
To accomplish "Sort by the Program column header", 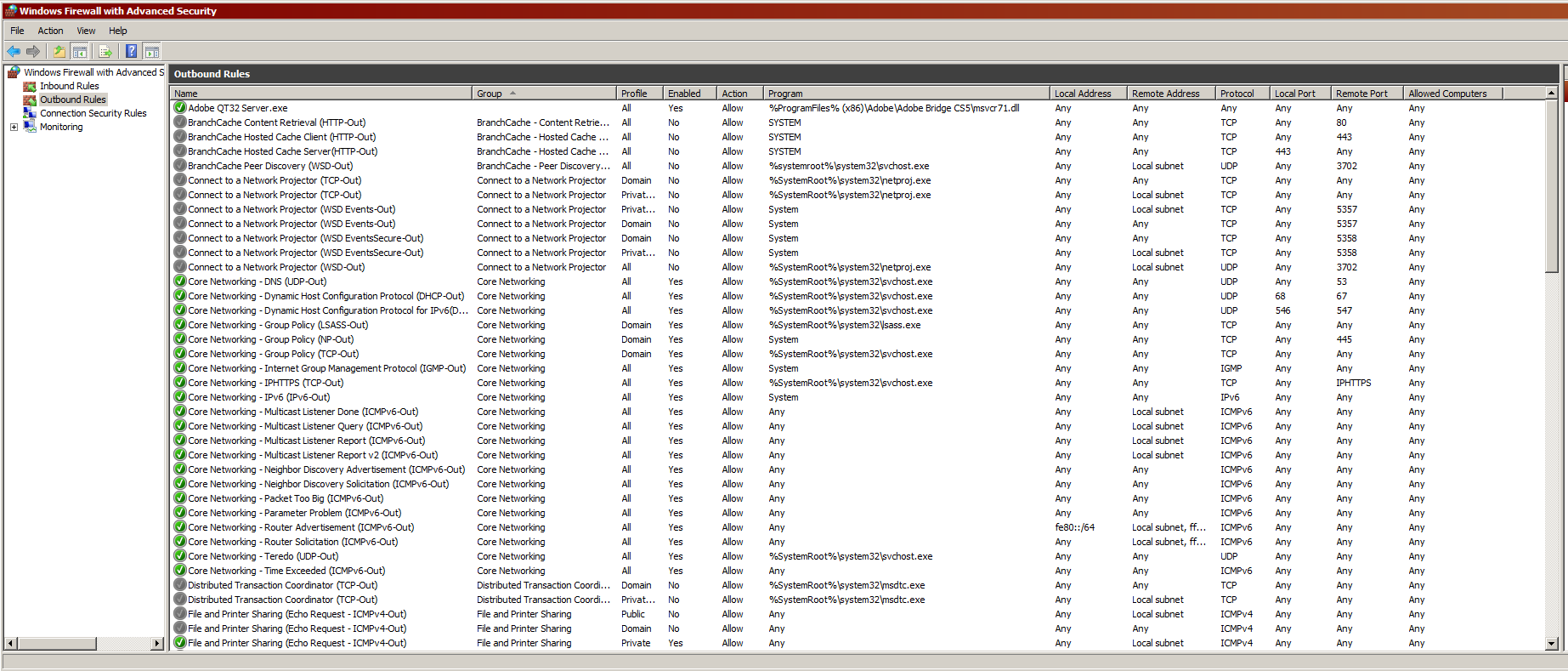I will [x=906, y=94].
